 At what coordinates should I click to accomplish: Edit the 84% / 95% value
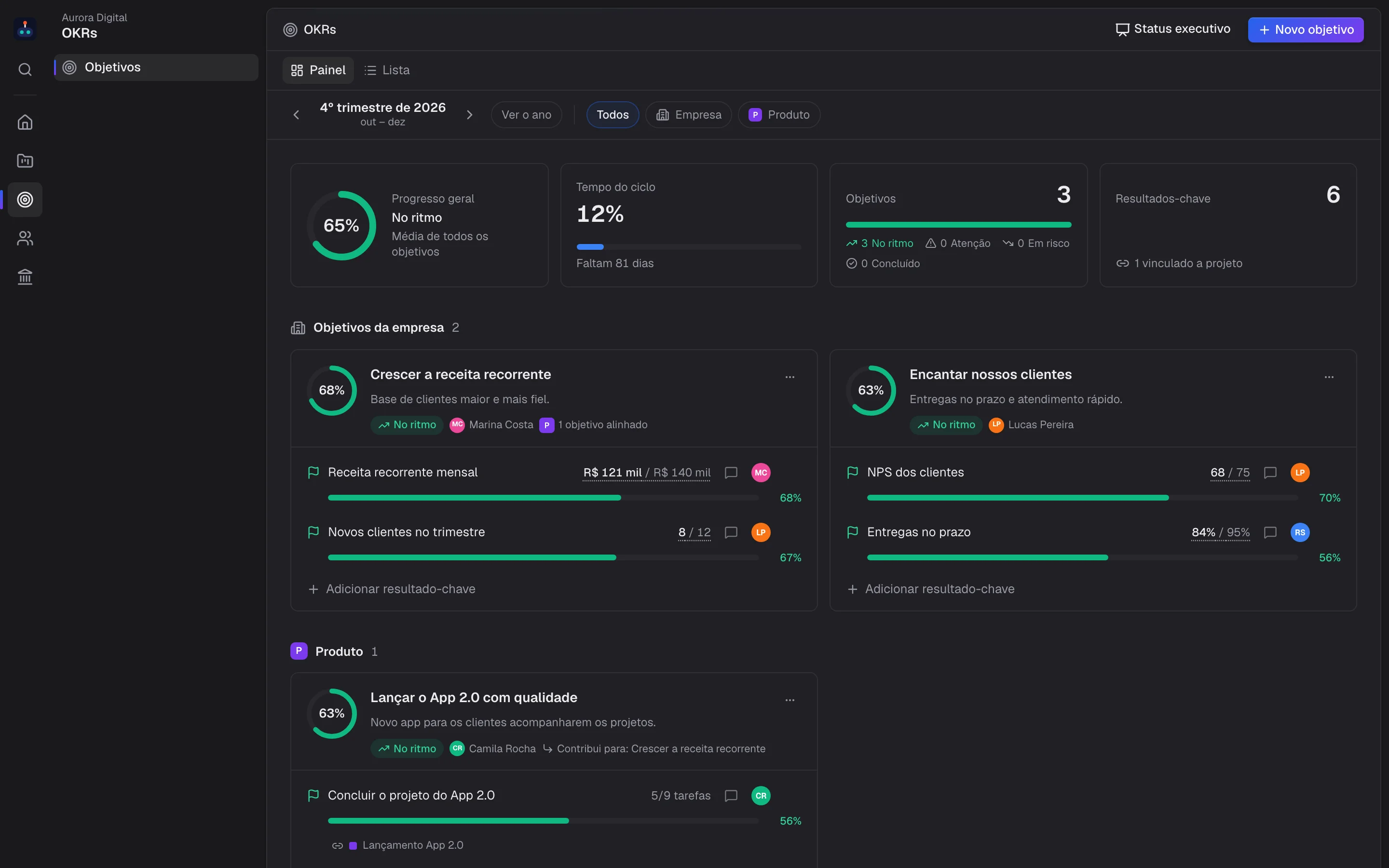[x=1220, y=532]
